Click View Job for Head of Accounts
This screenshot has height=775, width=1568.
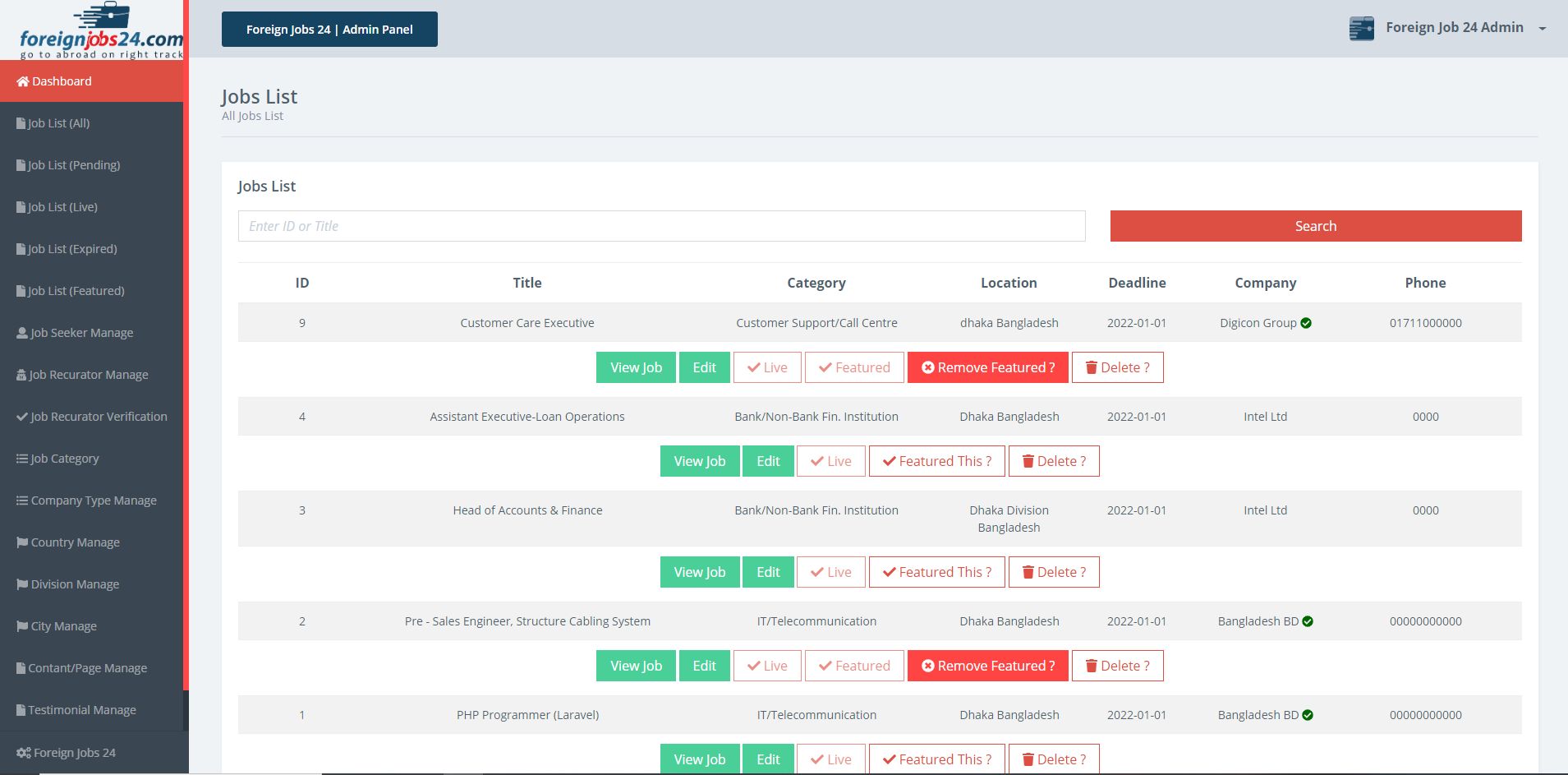(x=700, y=572)
